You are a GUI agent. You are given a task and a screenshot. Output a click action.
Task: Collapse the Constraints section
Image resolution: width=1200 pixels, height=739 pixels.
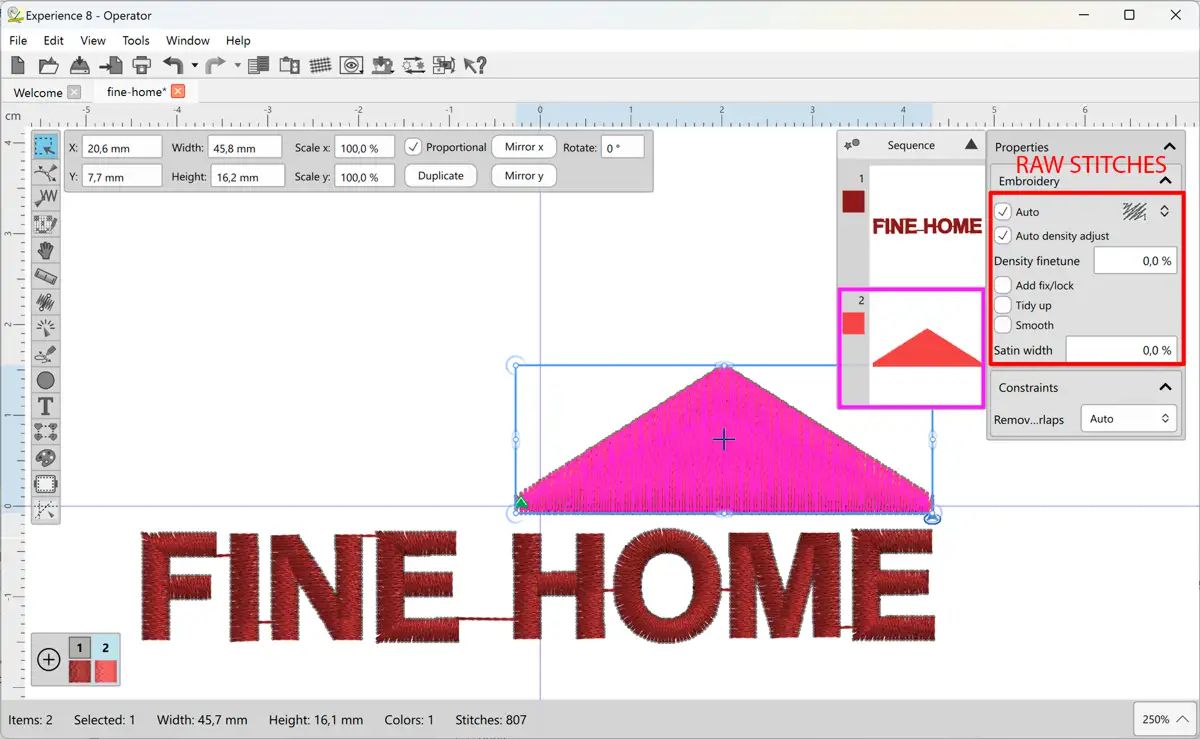tap(1165, 387)
